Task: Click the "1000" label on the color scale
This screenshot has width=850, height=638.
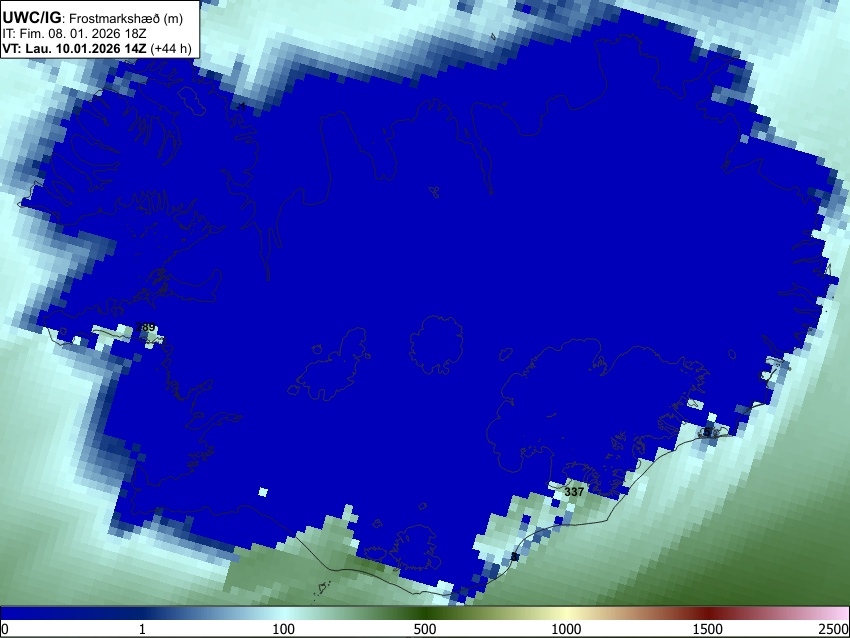Action: (566, 629)
